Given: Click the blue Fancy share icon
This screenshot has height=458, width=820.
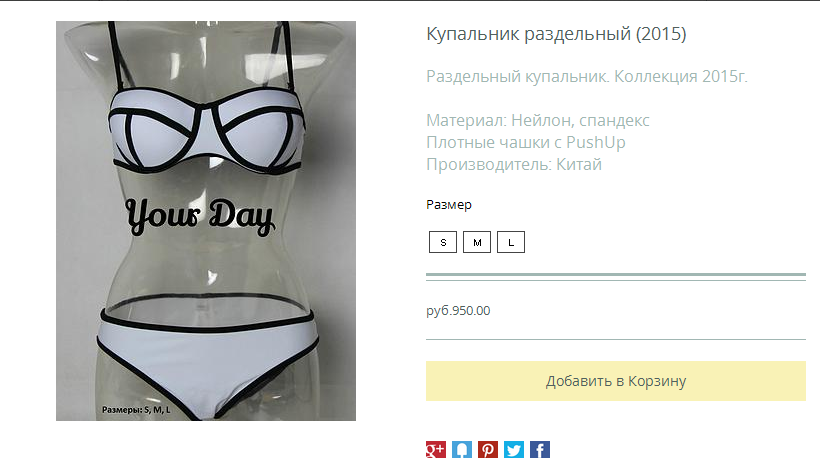Looking at the screenshot, I should tap(462, 450).
